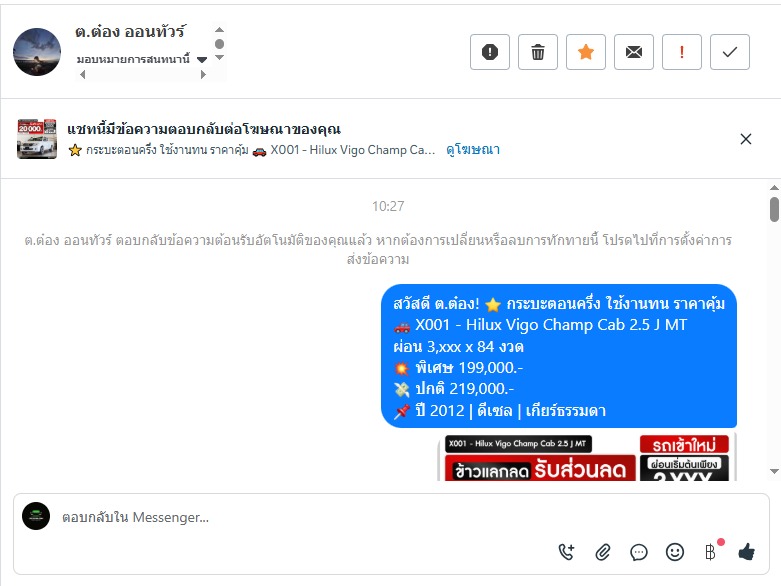This screenshot has width=781, height=586.
Task: Open saved replies speech bubble icon
Action: (639, 552)
